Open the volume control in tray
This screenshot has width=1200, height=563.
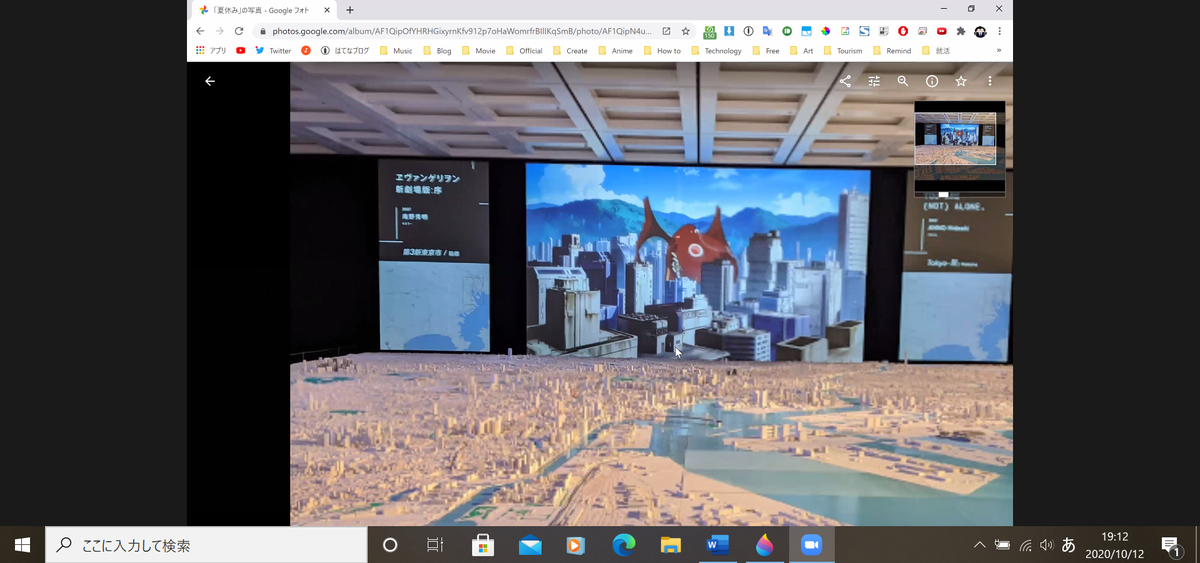[x=1047, y=545]
